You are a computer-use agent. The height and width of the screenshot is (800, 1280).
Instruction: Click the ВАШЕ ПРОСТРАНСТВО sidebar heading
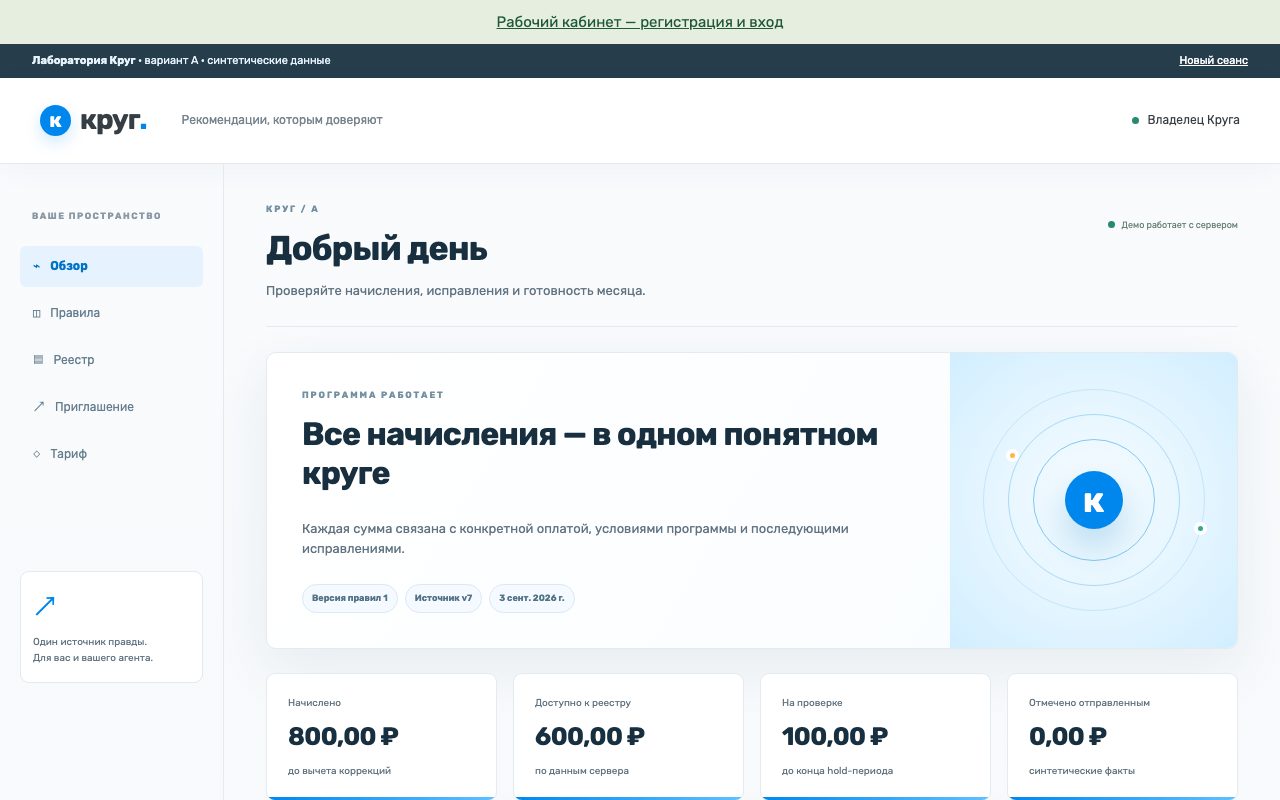coord(96,216)
